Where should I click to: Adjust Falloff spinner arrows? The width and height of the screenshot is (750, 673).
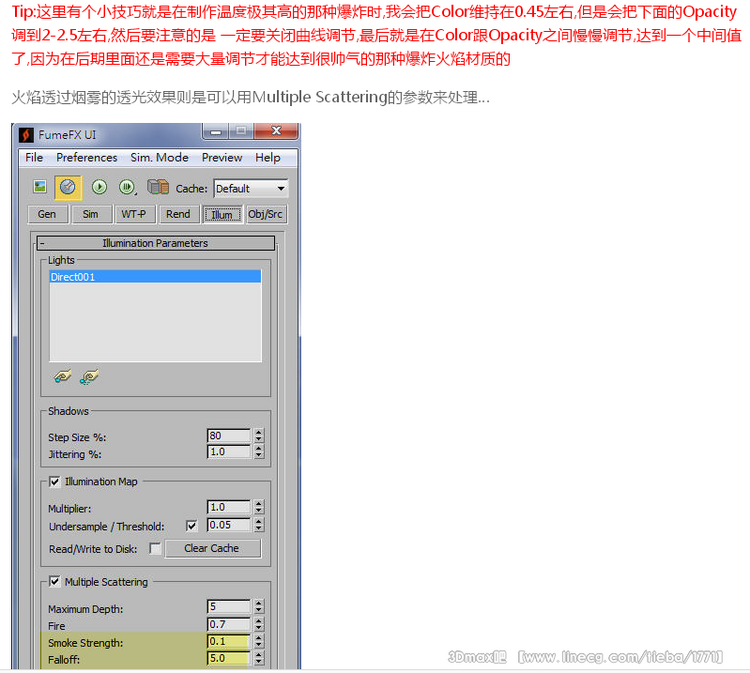(x=259, y=659)
